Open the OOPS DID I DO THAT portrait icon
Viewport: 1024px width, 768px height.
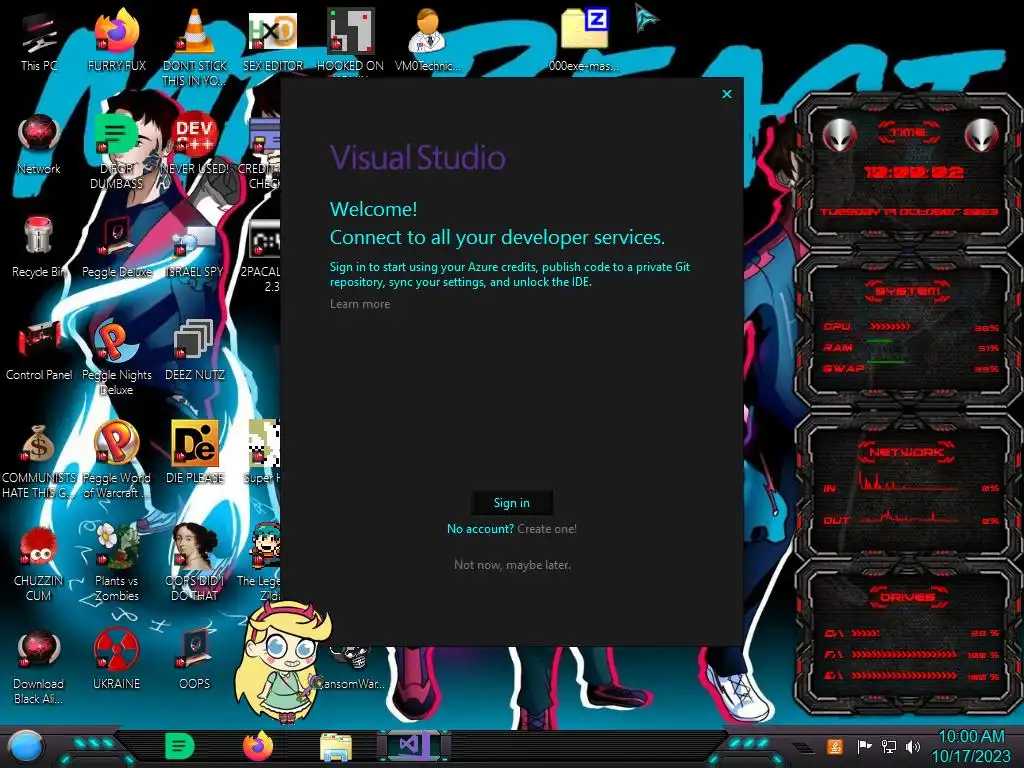click(195, 563)
